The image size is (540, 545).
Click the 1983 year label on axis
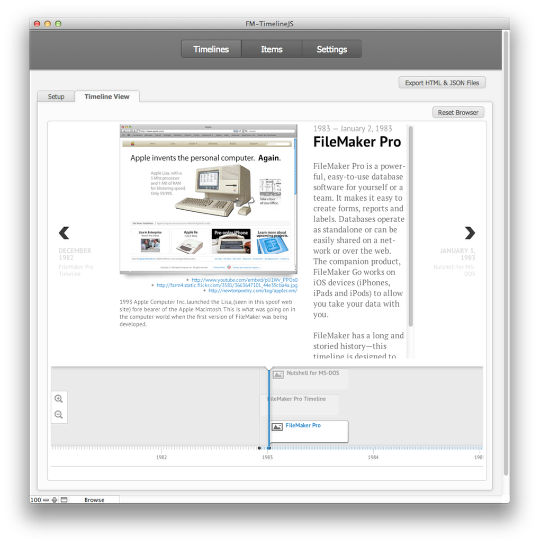(267, 457)
